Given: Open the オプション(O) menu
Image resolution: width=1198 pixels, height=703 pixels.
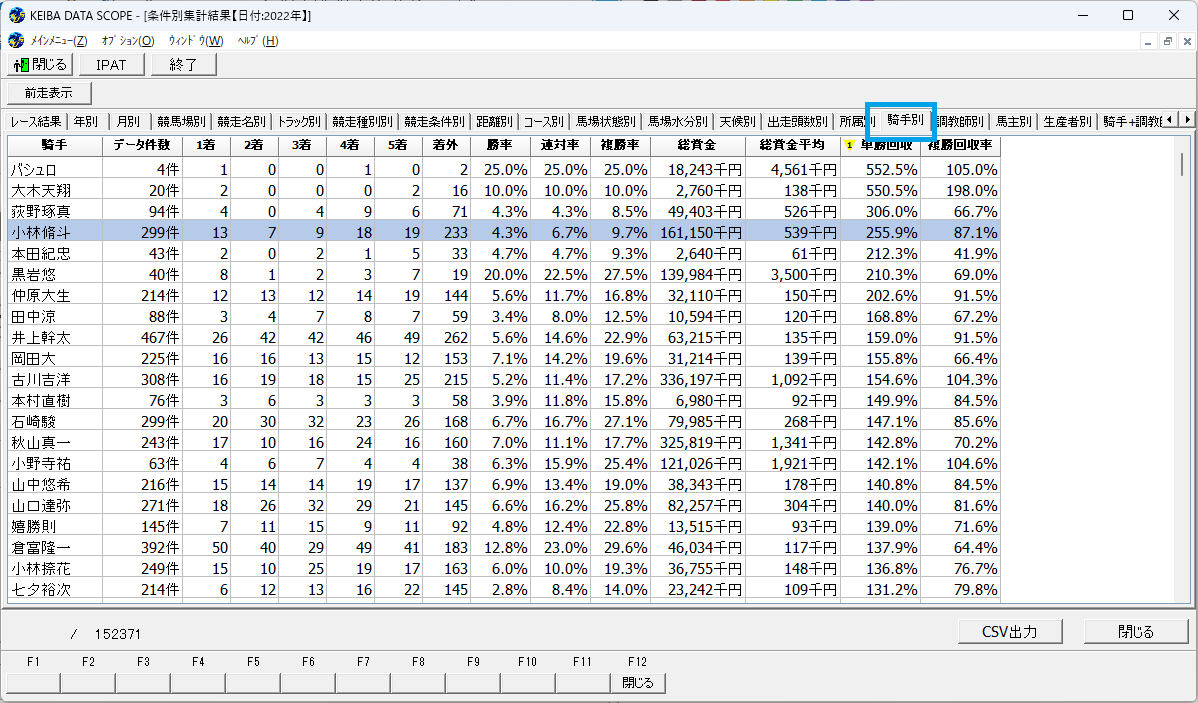Looking at the screenshot, I should click(x=128, y=40).
